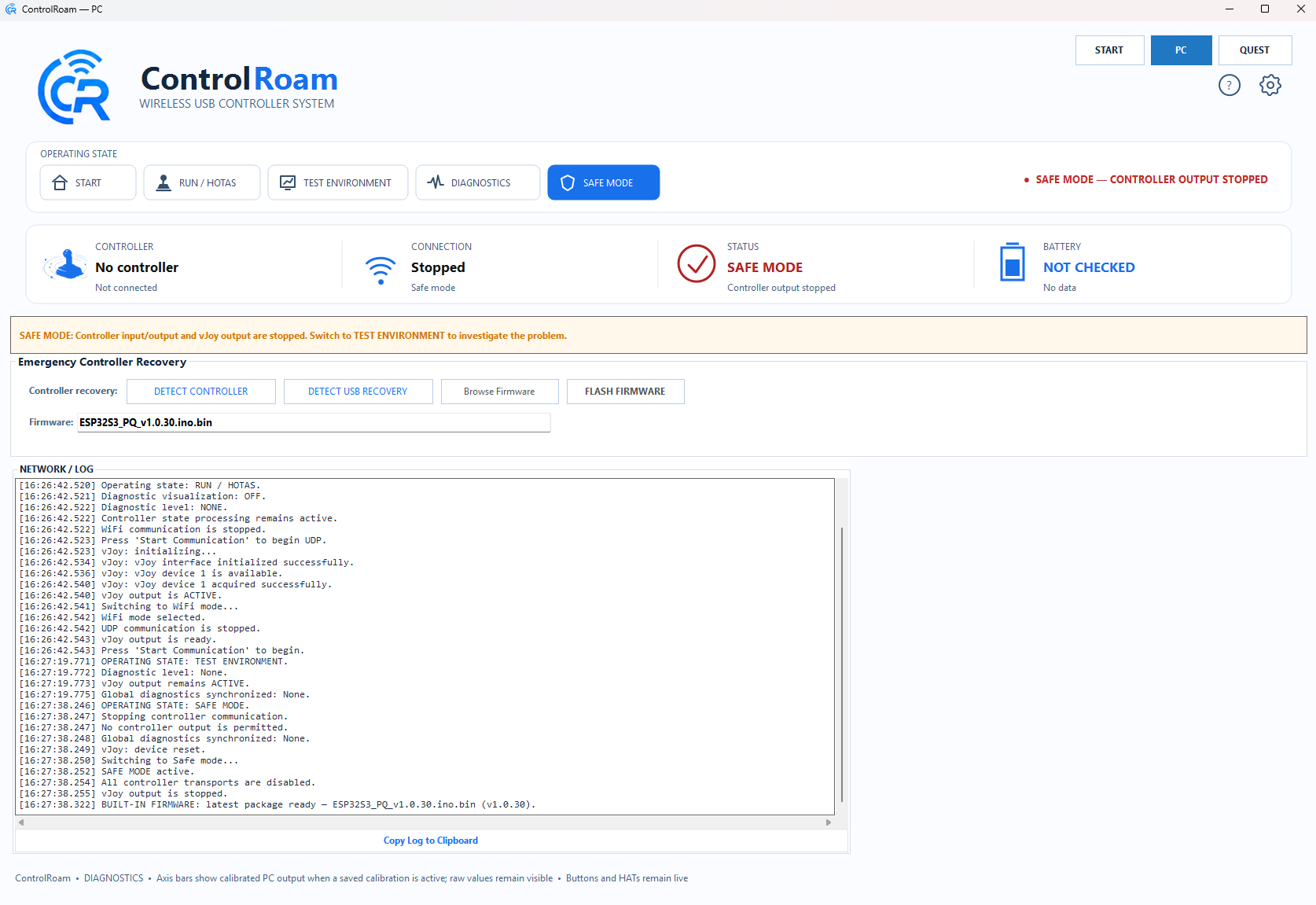Viewport: 1316px width, 905px height.
Task: Click log line 'SAFE MODE active.'
Action: pos(107,772)
